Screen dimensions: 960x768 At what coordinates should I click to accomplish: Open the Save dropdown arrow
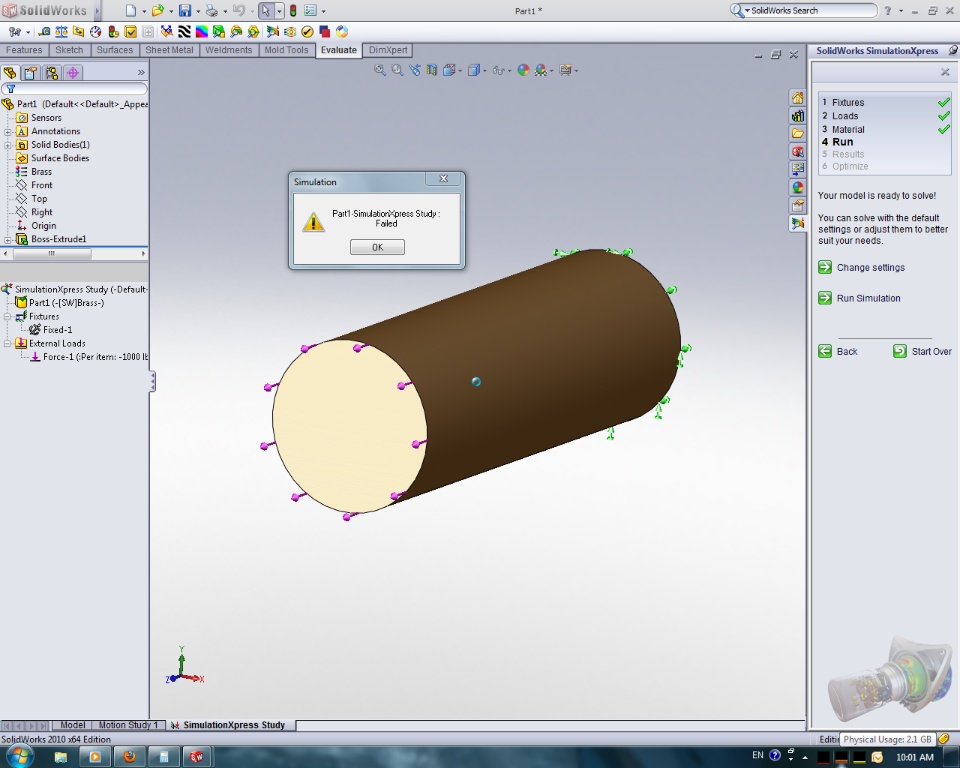pos(198,11)
